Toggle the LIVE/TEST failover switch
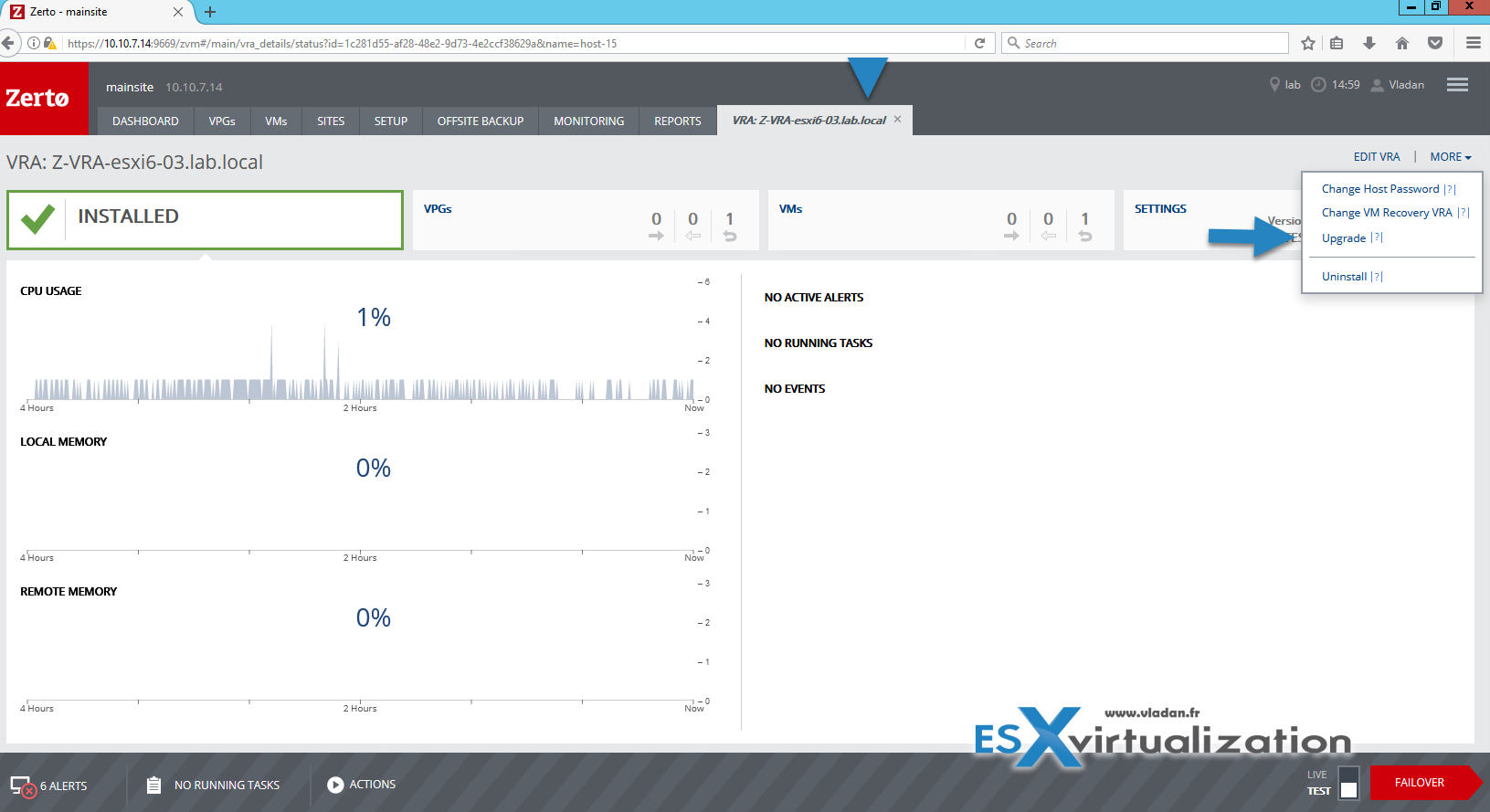 click(1348, 783)
